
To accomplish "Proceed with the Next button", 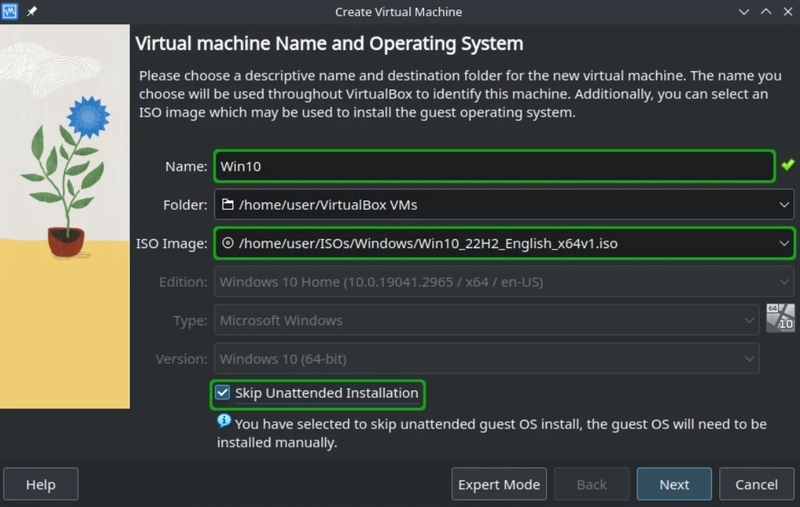I will point(674,484).
